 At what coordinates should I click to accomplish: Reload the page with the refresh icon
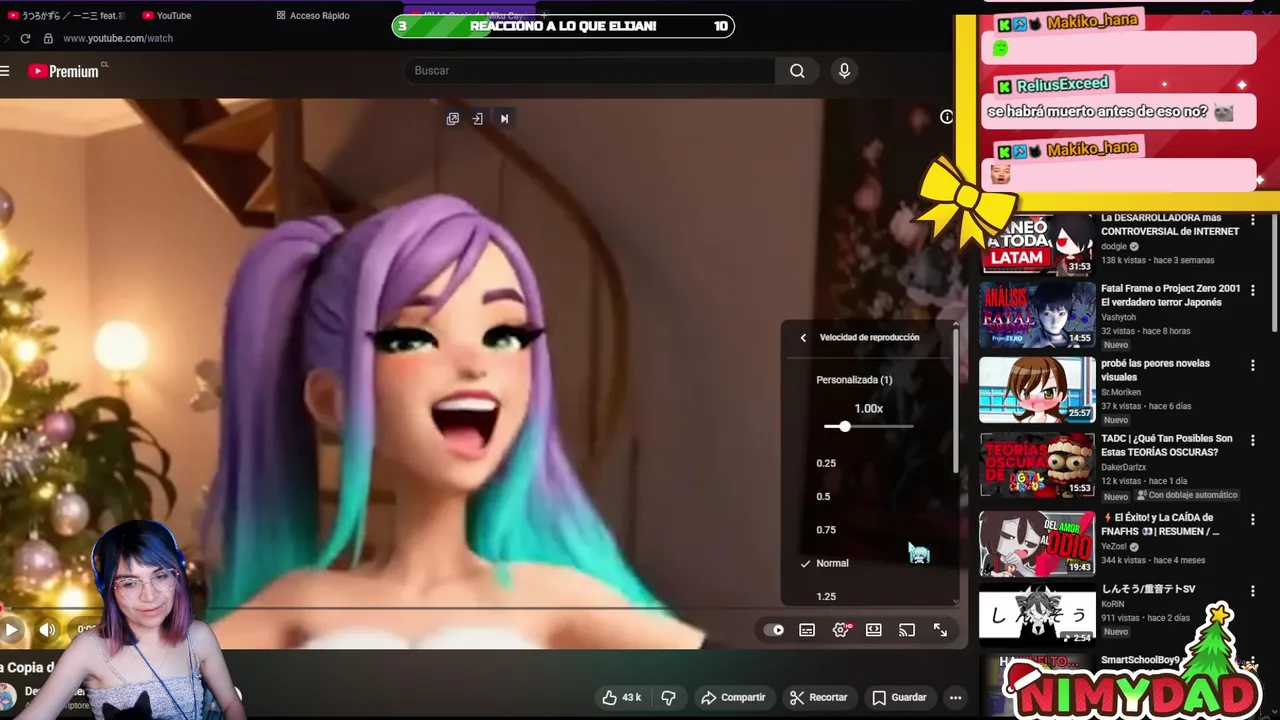25,38
